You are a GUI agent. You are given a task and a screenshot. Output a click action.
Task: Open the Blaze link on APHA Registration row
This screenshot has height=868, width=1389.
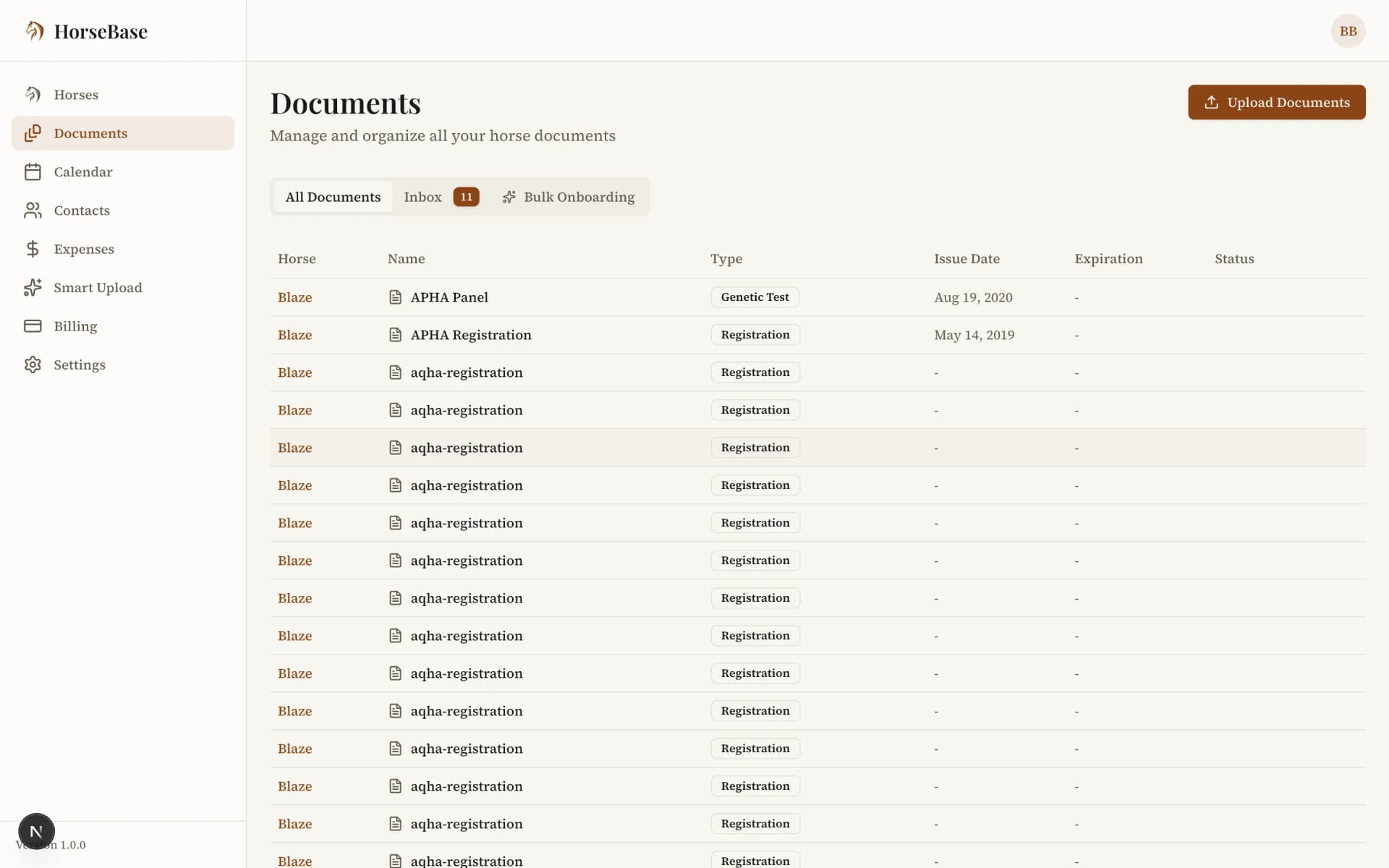294,335
